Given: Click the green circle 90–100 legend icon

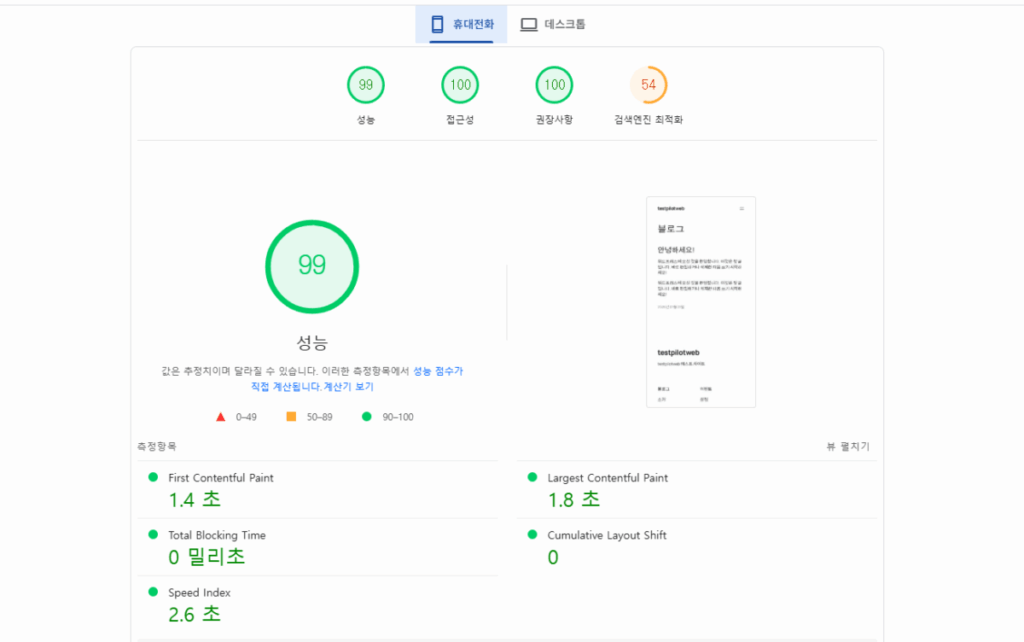Looking at the screenshot, I should [367, 417].
